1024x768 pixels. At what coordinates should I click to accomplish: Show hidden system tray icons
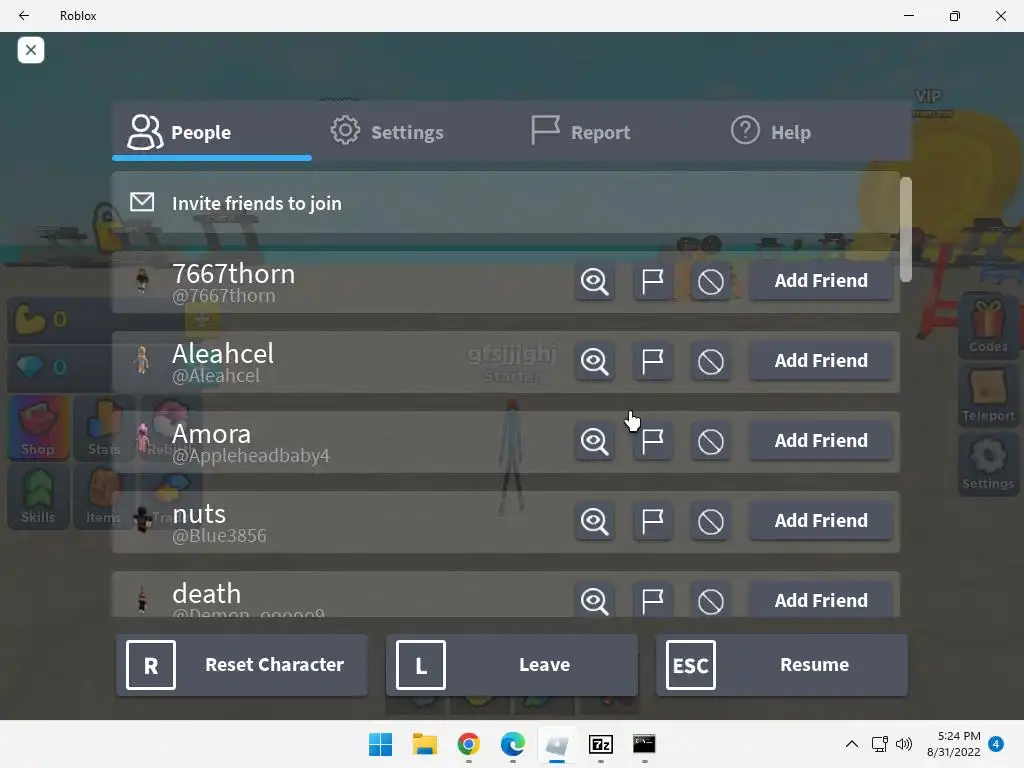[x=852, y=744]
